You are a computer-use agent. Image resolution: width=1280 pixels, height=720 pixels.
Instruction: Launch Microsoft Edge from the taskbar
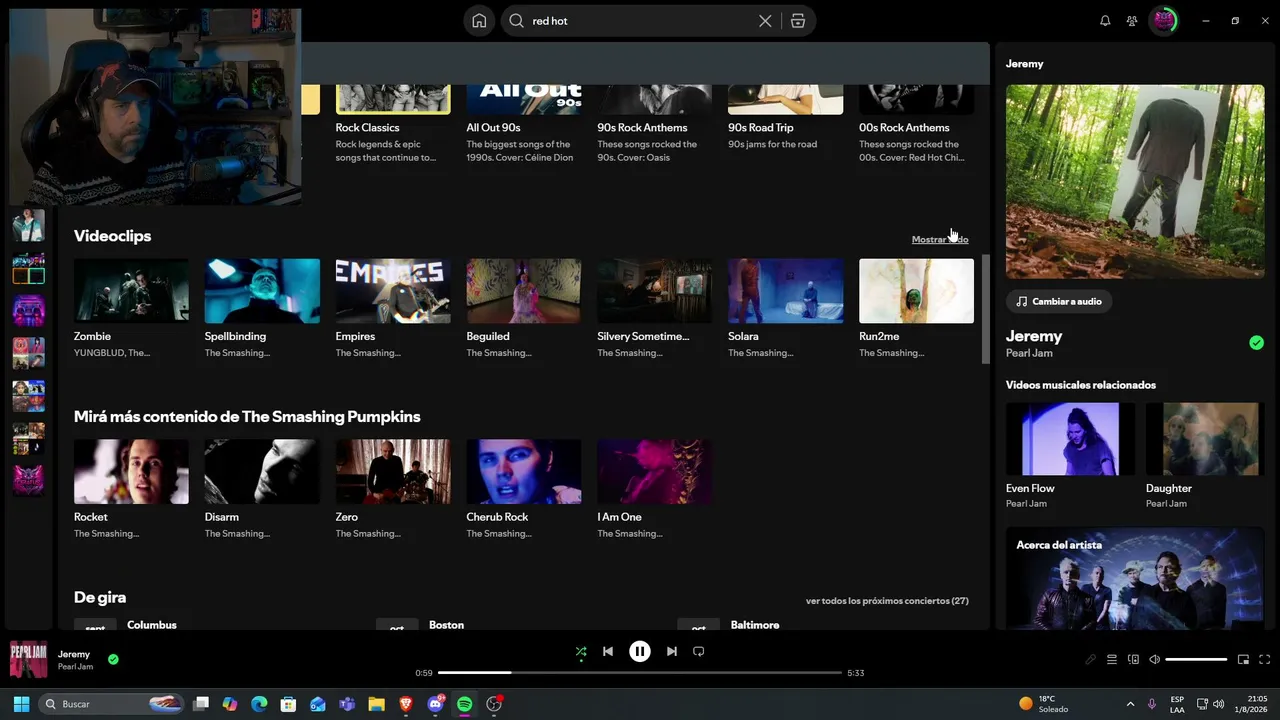pyautogui.click(x=259, y=704)
